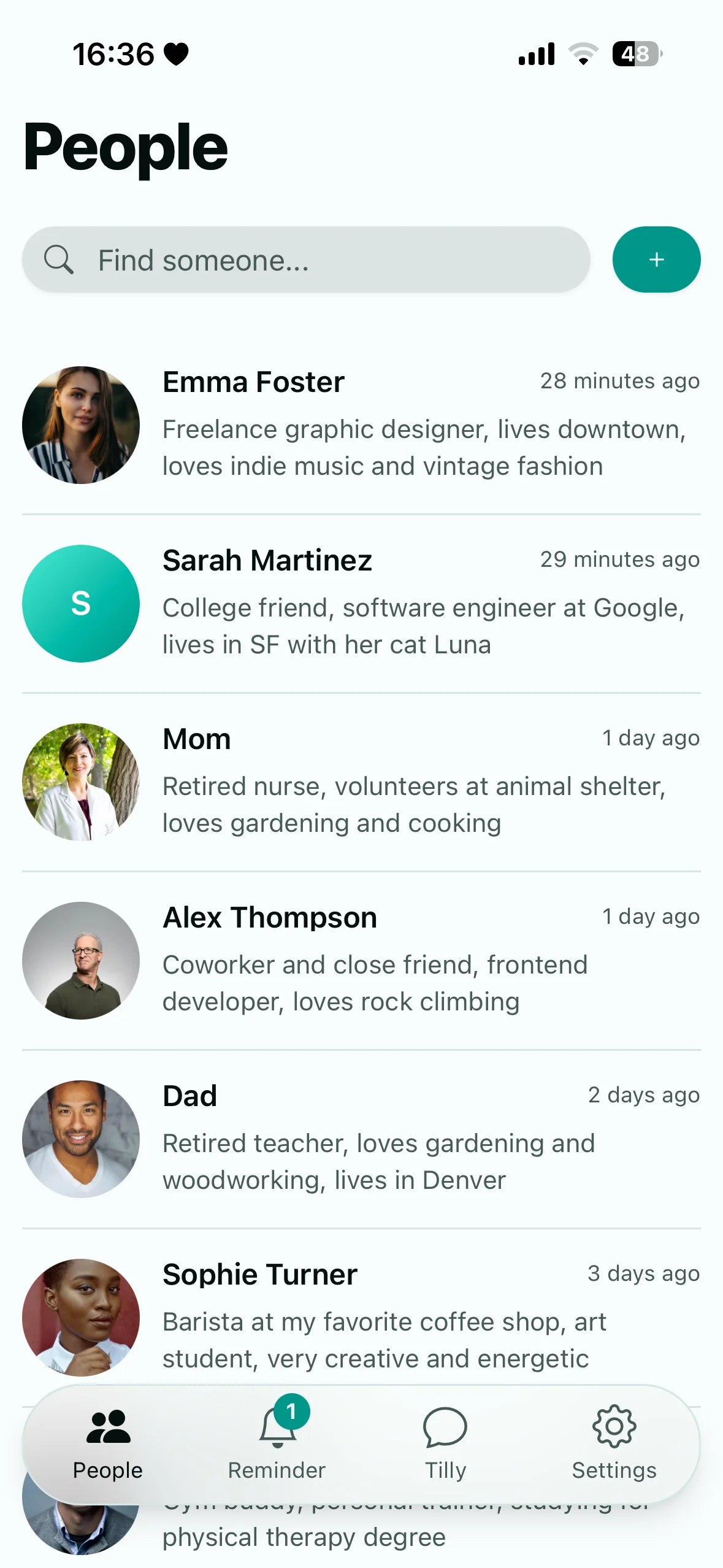The height and width of the screenshot is (1568, 723).
Task: Tap Sophie Turner's profile photo
Action: (x=80, y=1316)
